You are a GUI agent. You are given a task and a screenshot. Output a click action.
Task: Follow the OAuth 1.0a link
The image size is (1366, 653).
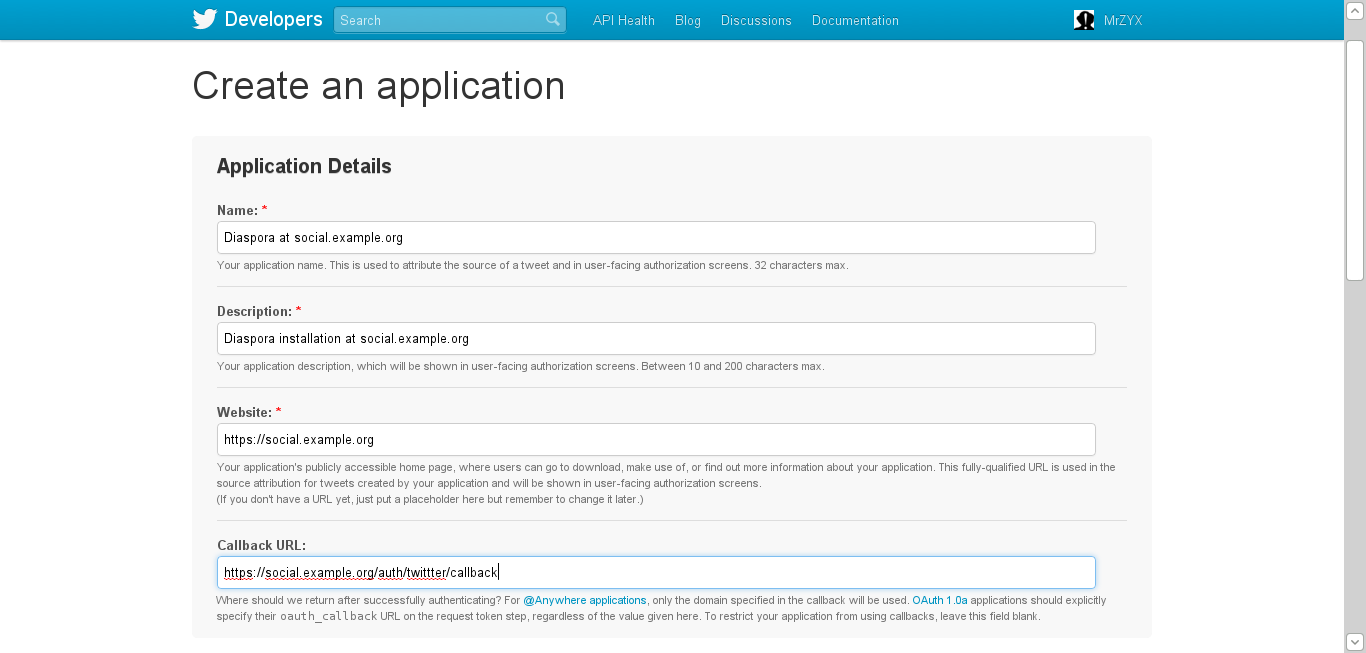pos(940,600)
